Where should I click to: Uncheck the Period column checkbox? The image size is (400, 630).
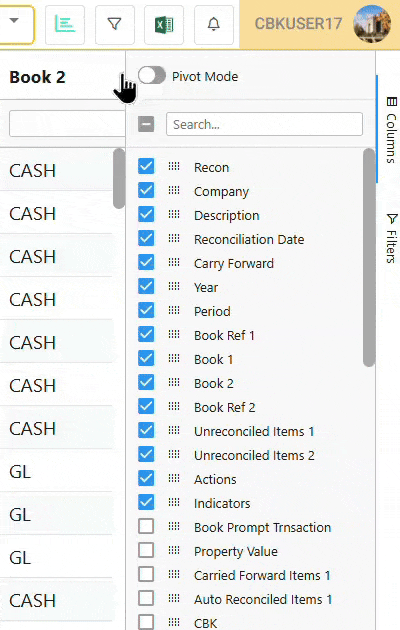click(146, 310)
